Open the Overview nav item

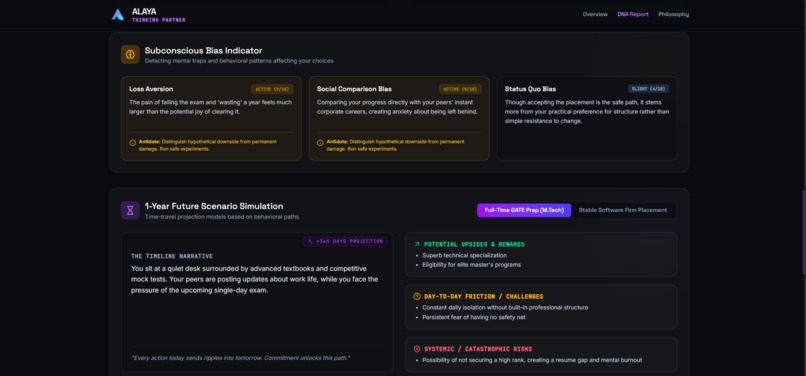click(x=595, y=14)
